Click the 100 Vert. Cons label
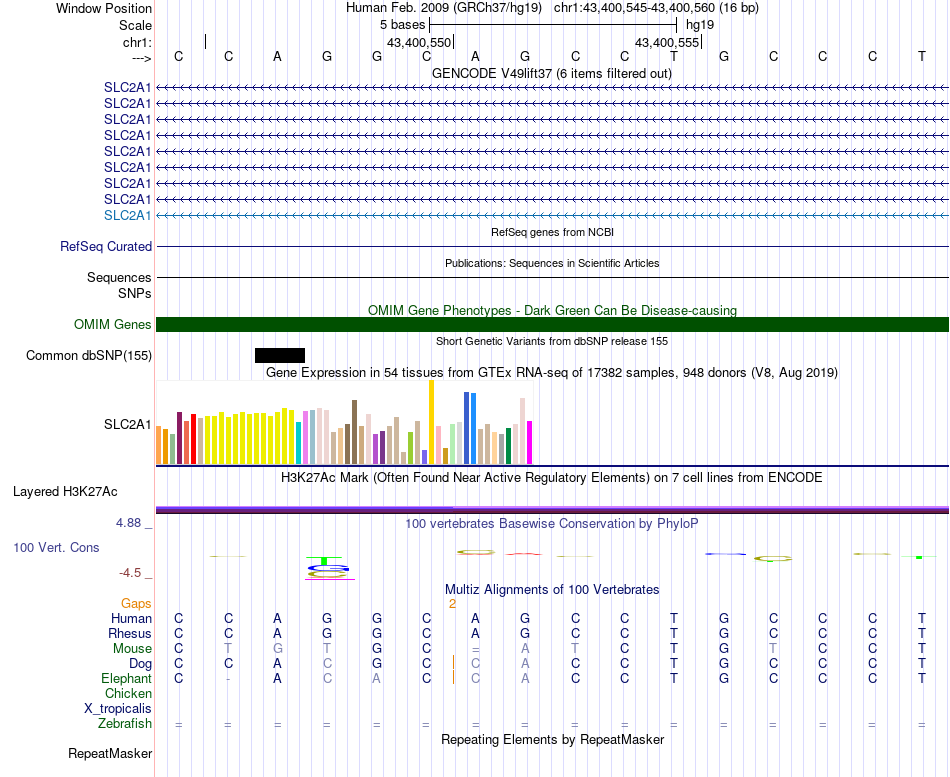Viewport: 950px width, 777px height. (56, 547)
